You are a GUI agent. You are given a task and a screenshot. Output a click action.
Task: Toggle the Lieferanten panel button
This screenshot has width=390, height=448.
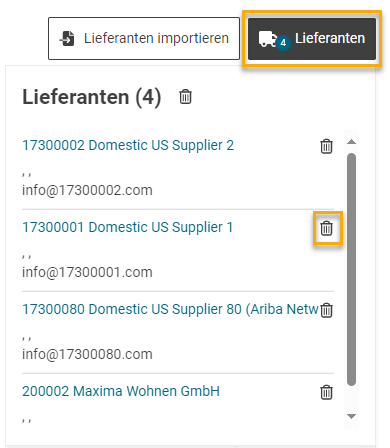tap(312, 39)
